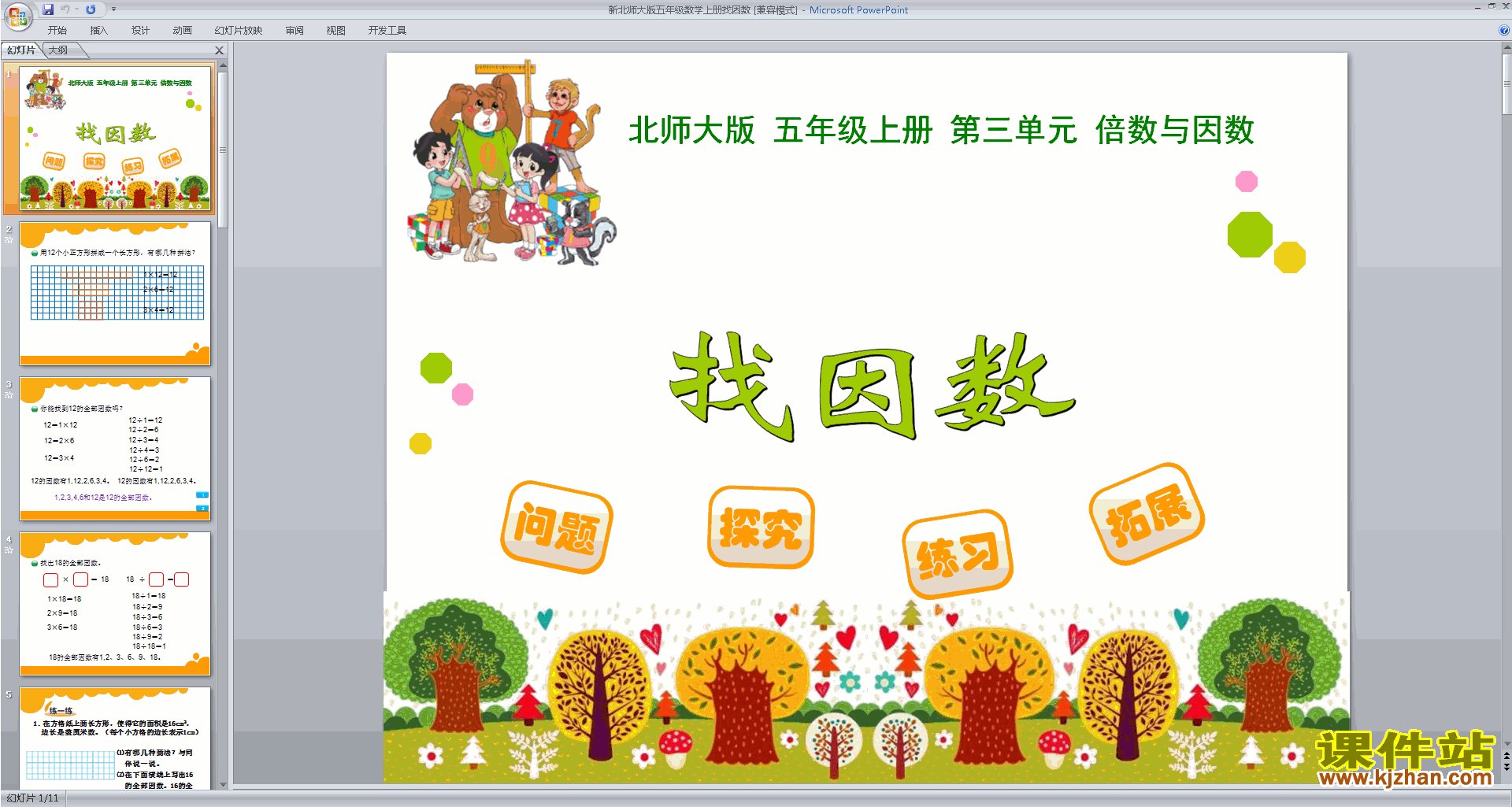
Task: Open the 设计 ribbon tab
Action: pyautogui.click(x=140, y=31)
